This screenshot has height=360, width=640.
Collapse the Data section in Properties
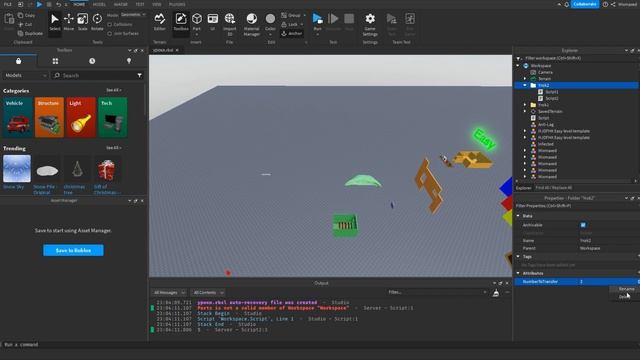[x=518, y=216]
